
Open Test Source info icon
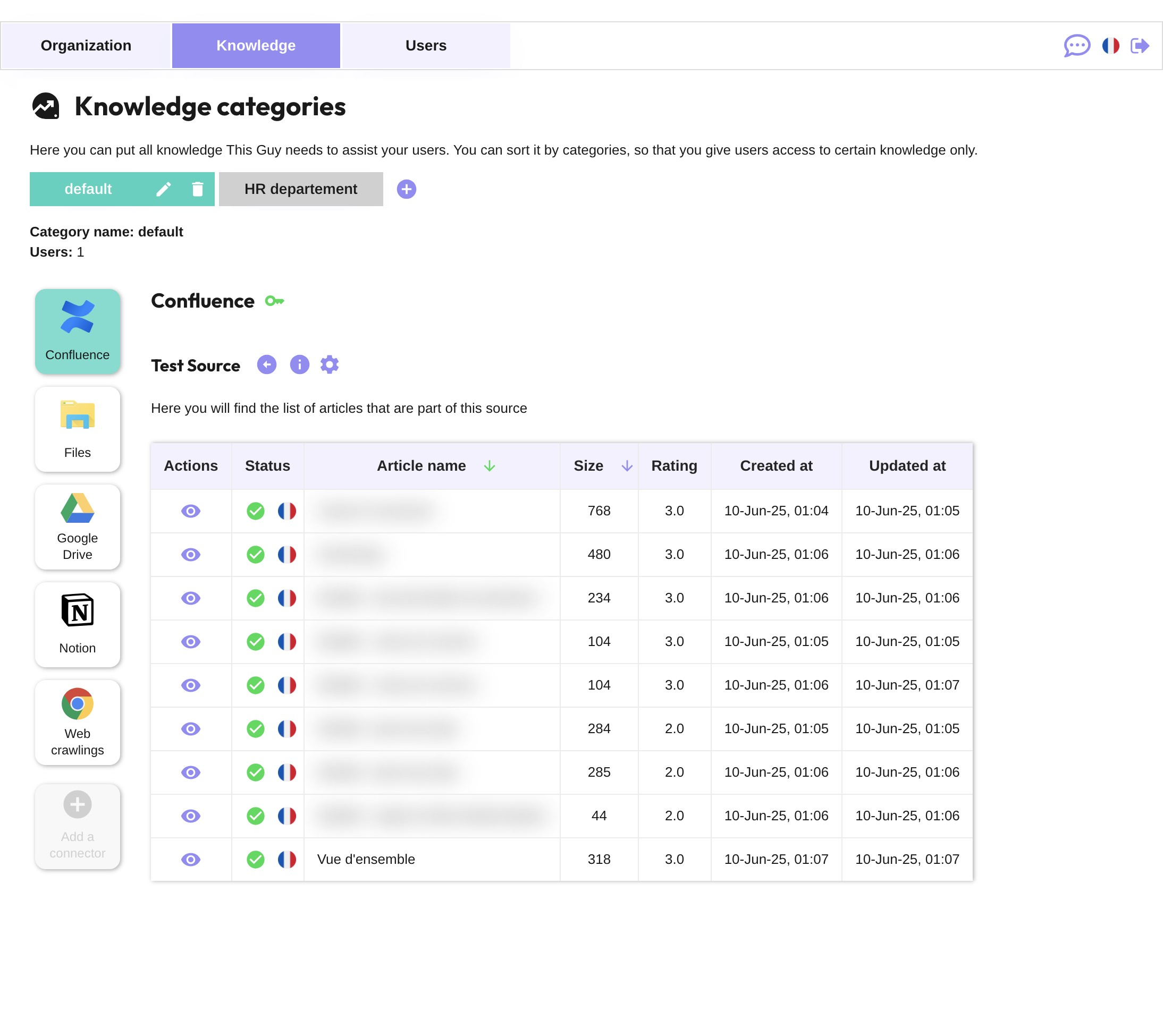[x=299, y=365]
